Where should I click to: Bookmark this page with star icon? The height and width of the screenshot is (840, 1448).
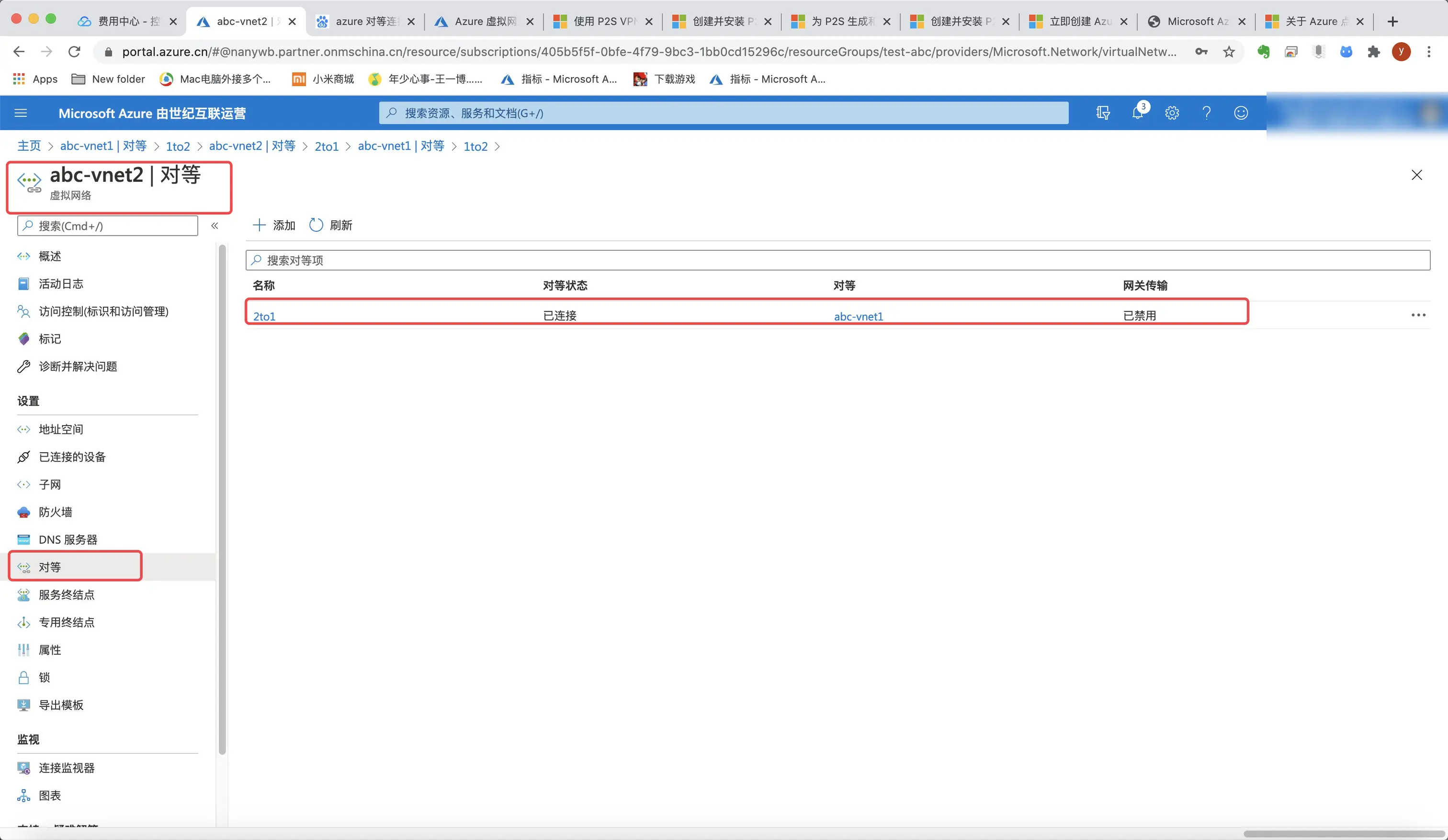(1229, 52)
